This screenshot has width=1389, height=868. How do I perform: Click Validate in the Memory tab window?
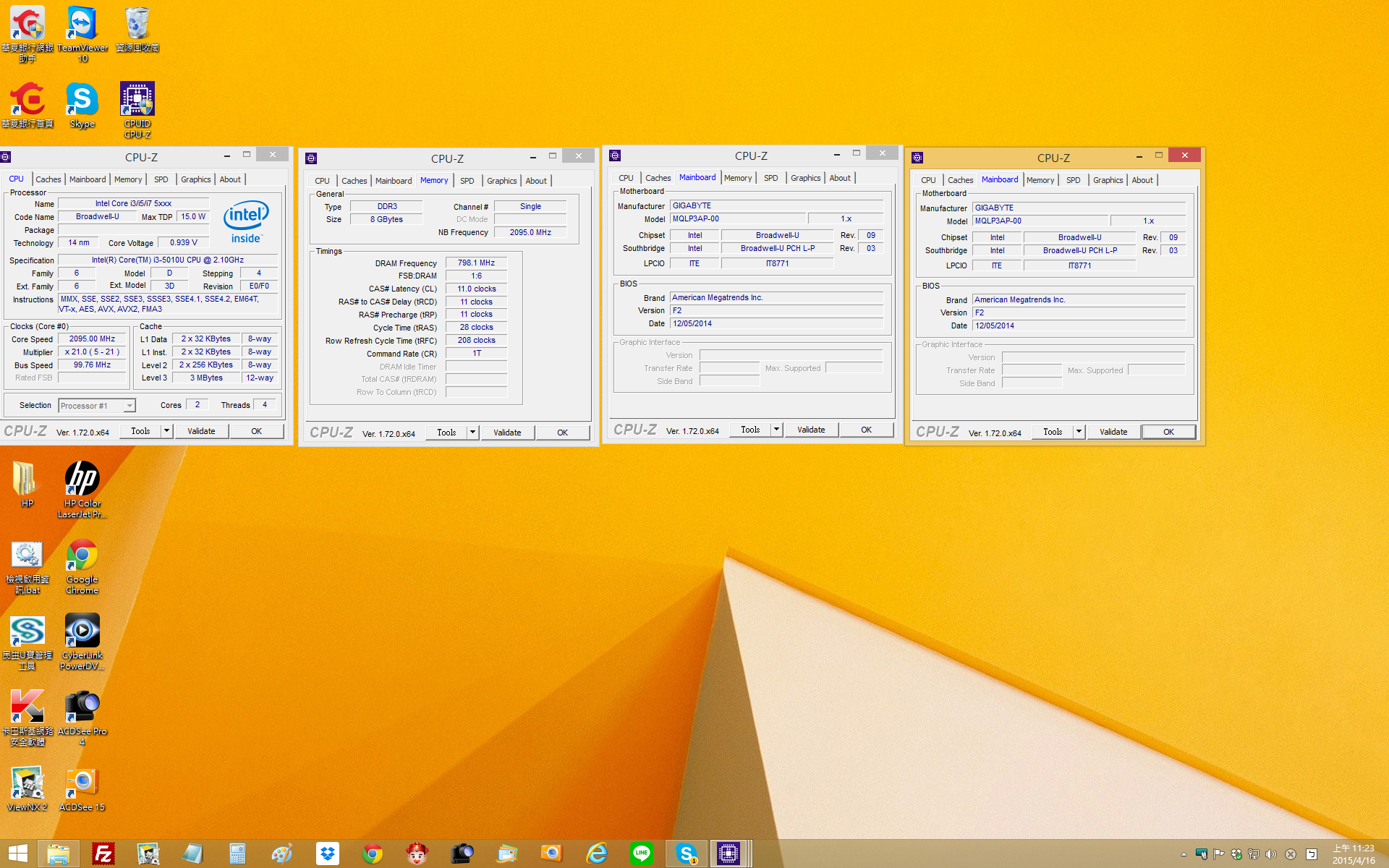[x=507, y=433]
